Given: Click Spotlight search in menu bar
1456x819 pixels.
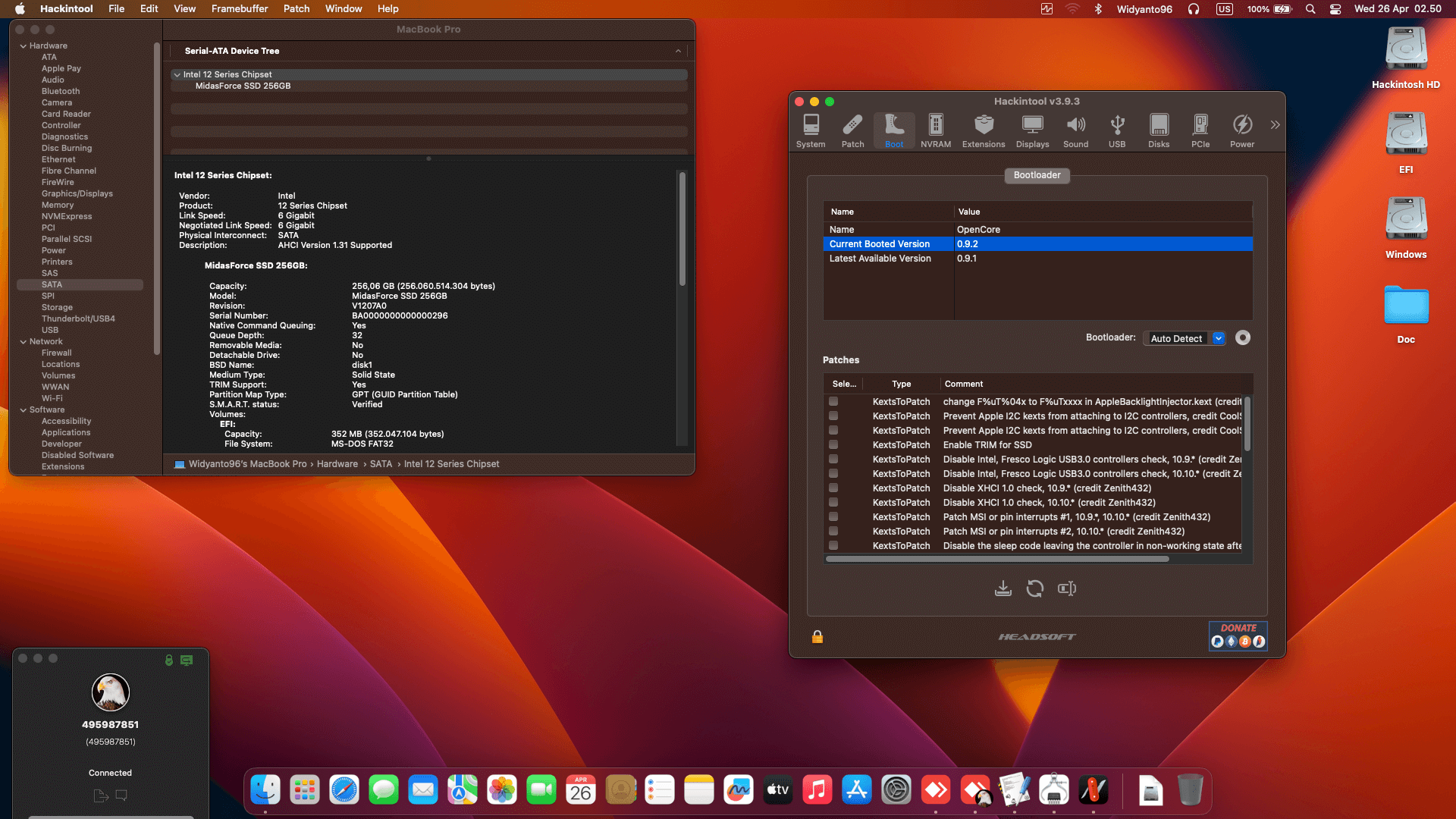Looking at the screenshot, I should [x=1310, y=9].
